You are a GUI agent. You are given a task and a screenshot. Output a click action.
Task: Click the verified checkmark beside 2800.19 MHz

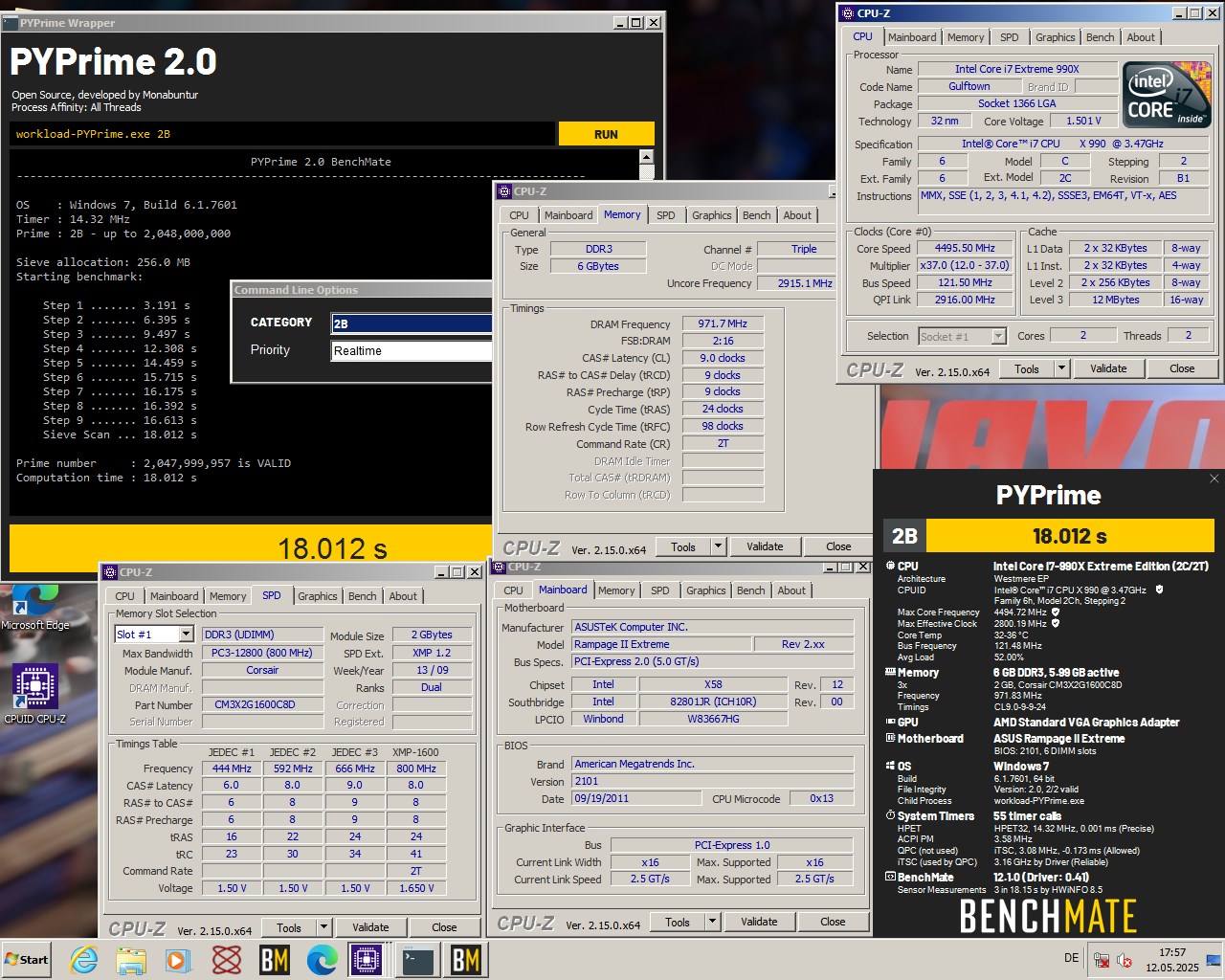1056,623
